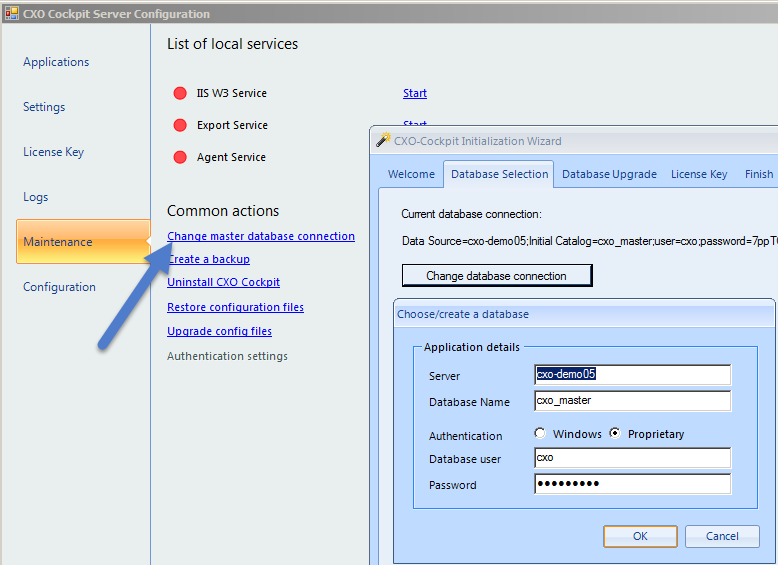778x565 pixels.
Task: Open the Logs section in sidebar
Action: (36, 197)
